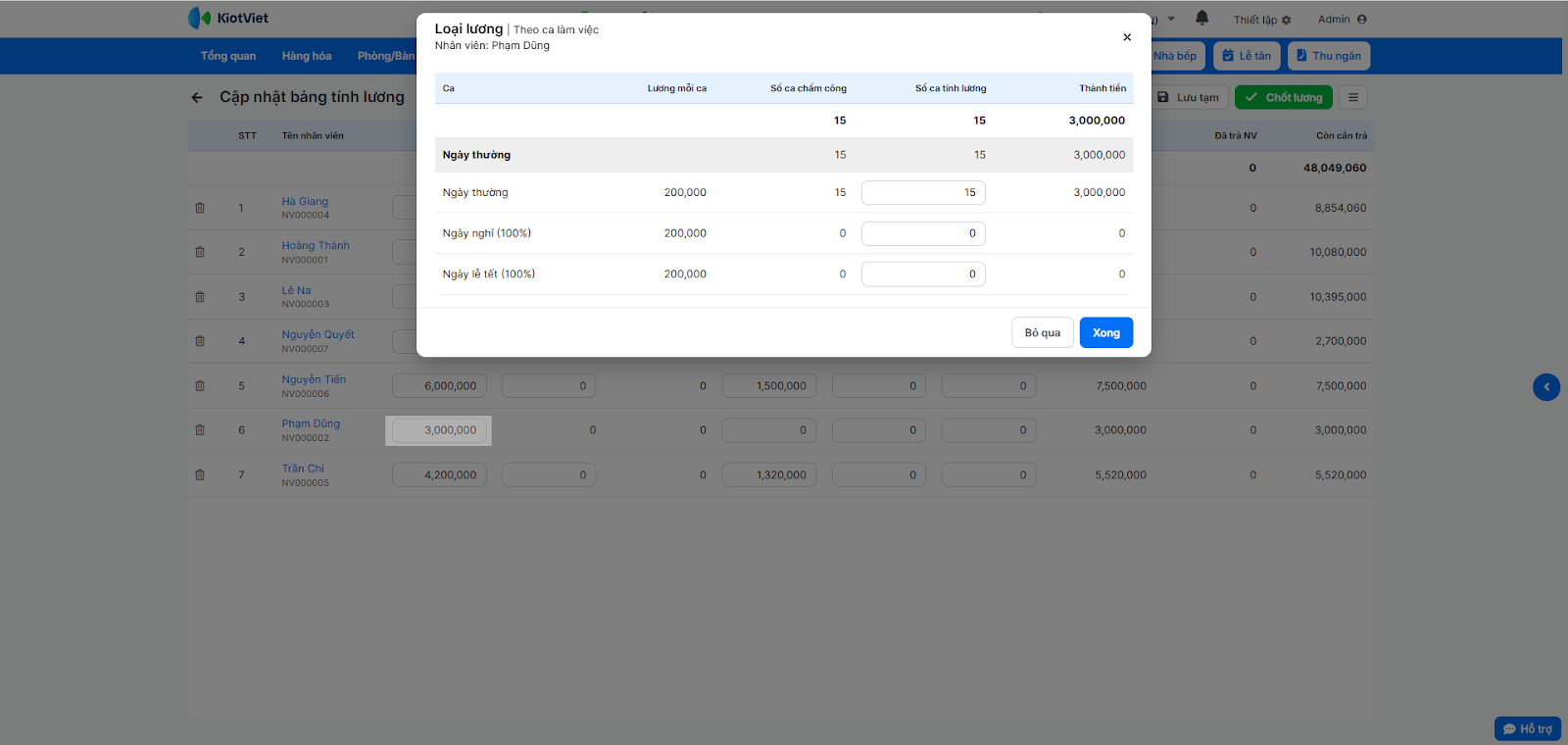
Task: Click the Bỏ qua button
Action: click(x=1042, y=332)
